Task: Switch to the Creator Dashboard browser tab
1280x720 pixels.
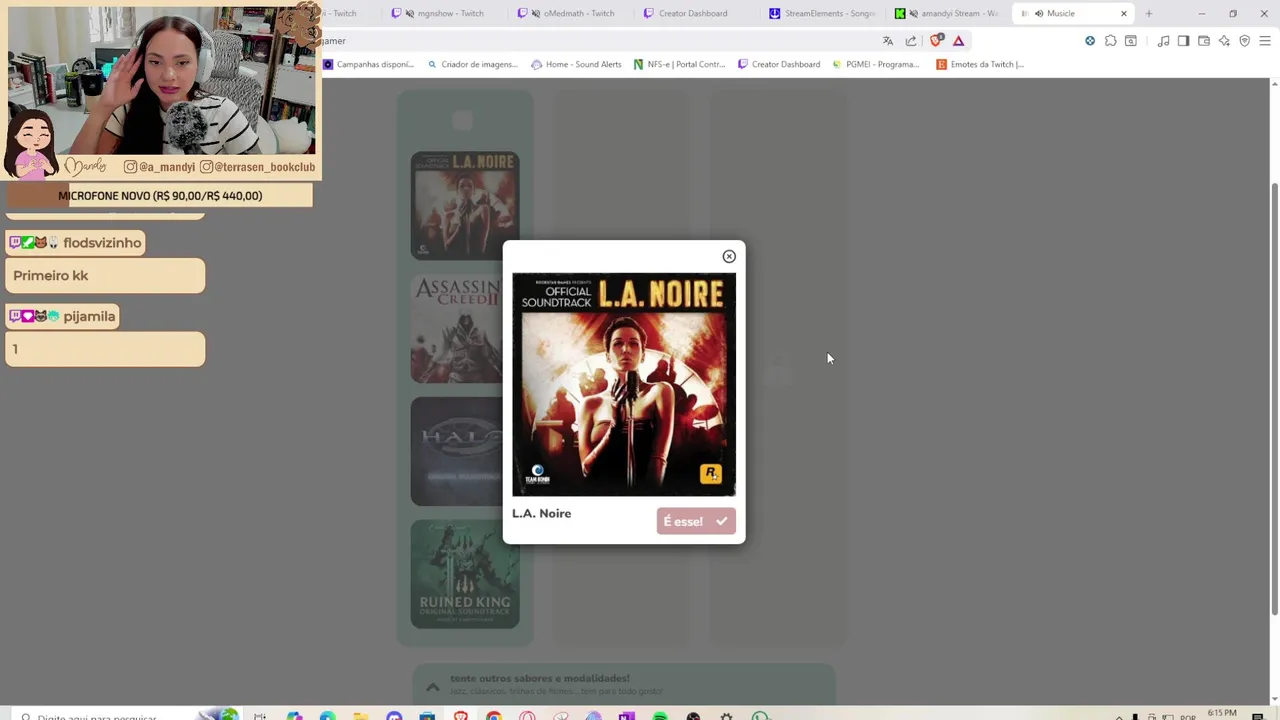Action: click(x=692, y=13)
